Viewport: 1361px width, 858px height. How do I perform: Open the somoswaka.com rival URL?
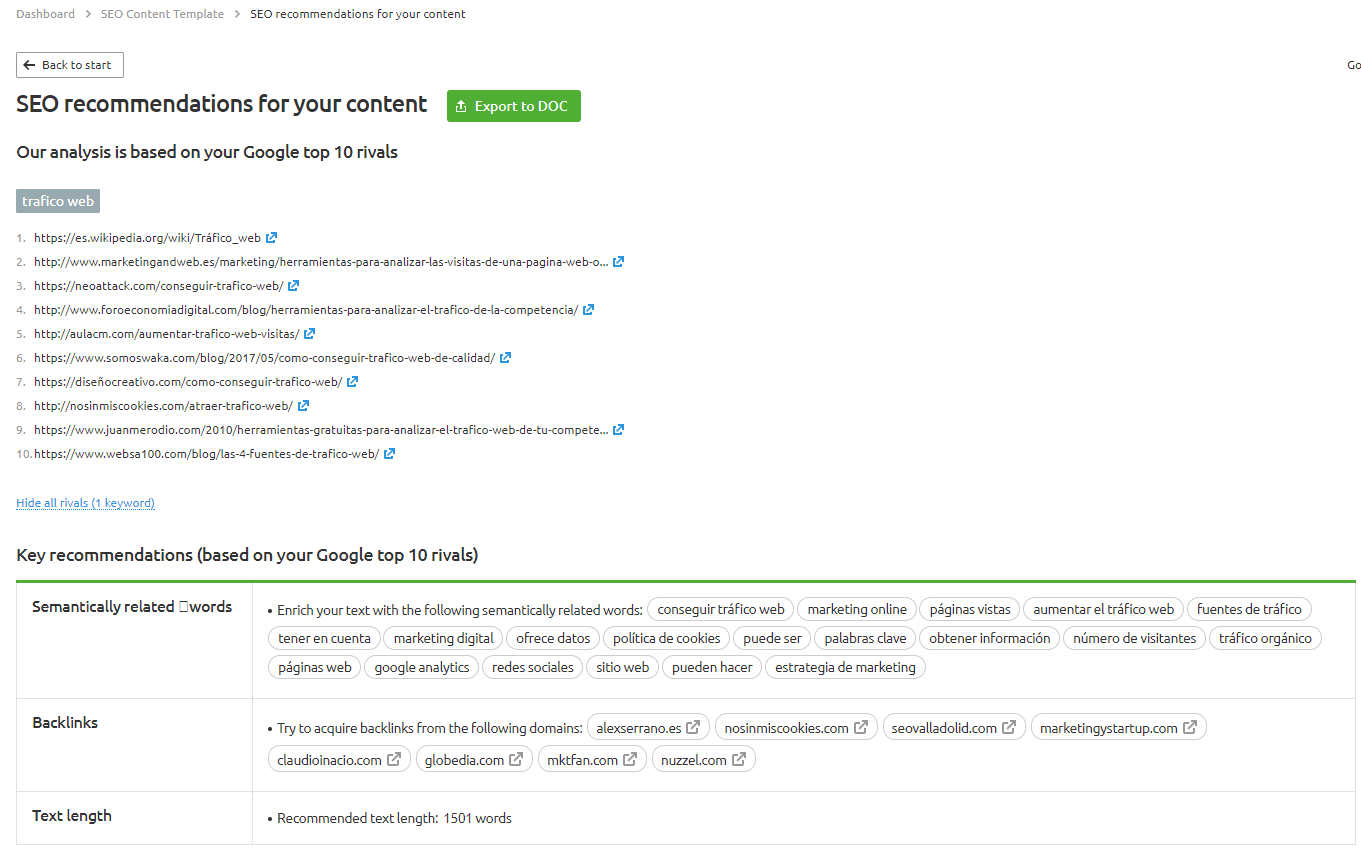[264, 358]
